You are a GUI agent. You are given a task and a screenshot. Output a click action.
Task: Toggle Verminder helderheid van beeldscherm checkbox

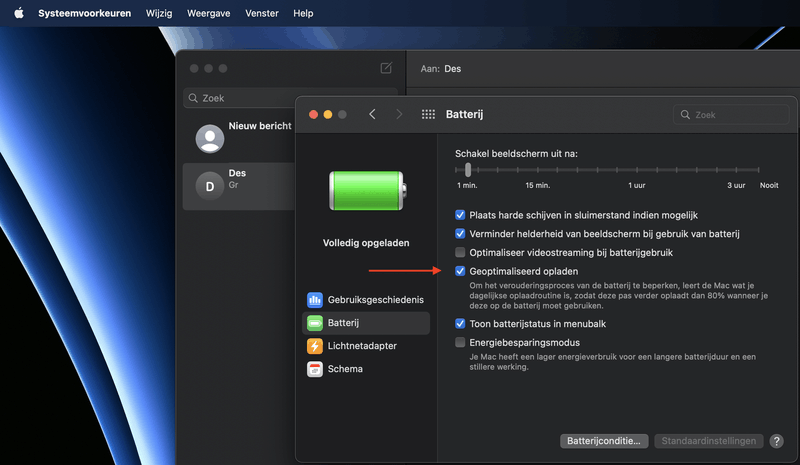click(x=460, y=234)
